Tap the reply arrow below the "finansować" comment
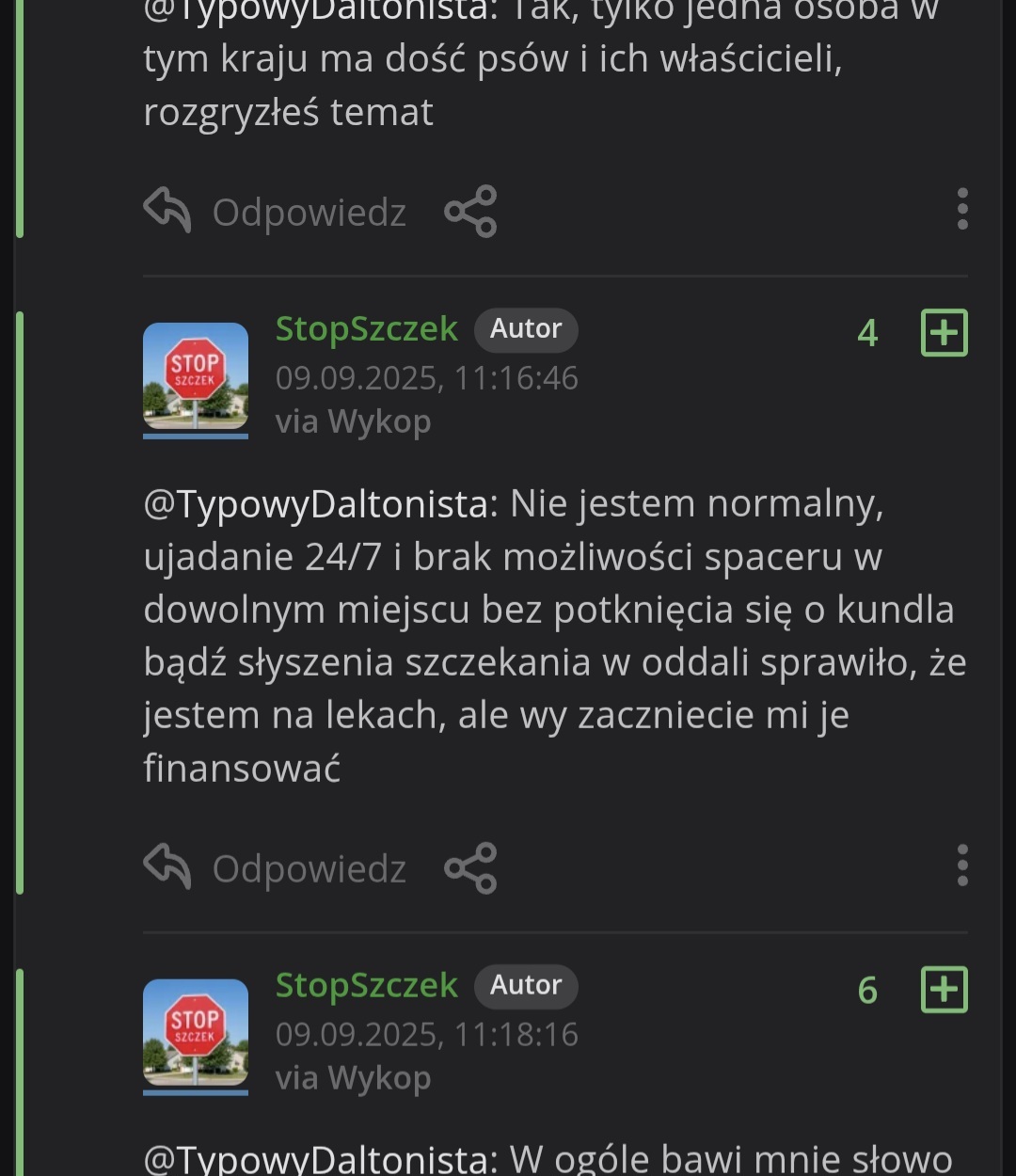The height and width of the screenshot is (1176, 1016). click(x=167, y=866)
